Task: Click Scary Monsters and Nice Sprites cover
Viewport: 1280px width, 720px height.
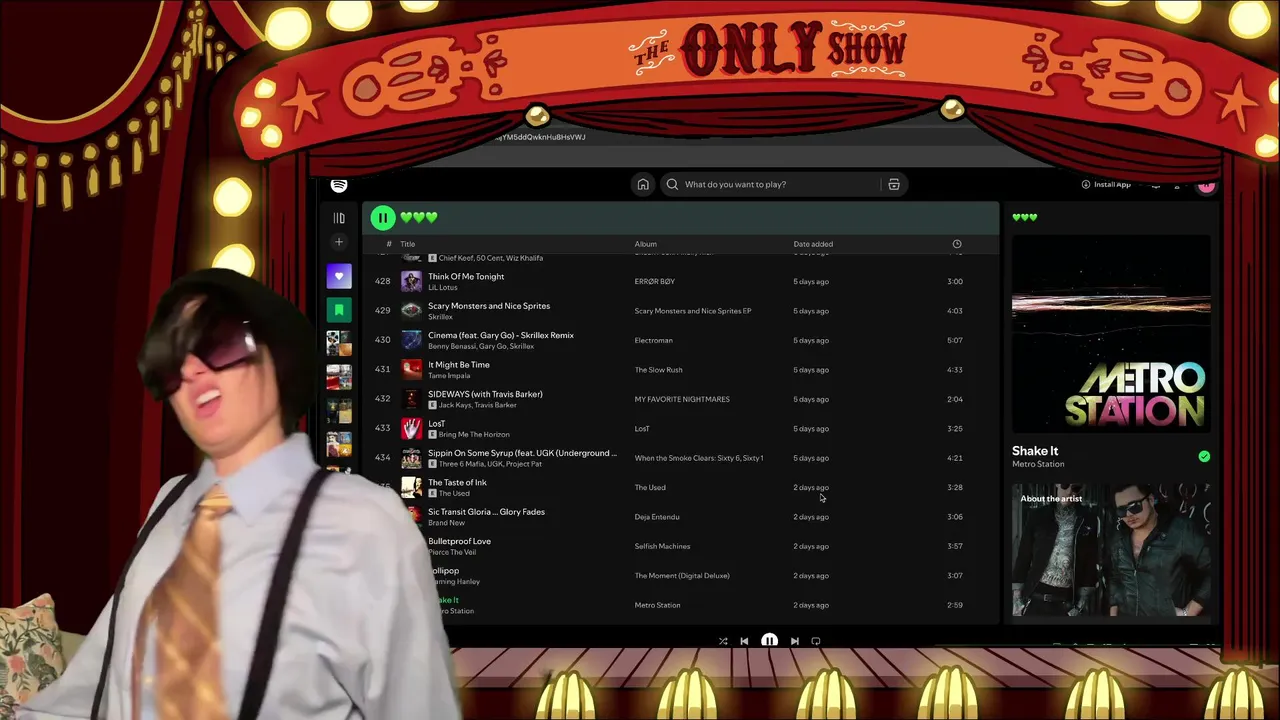Action: pos(411,310)
